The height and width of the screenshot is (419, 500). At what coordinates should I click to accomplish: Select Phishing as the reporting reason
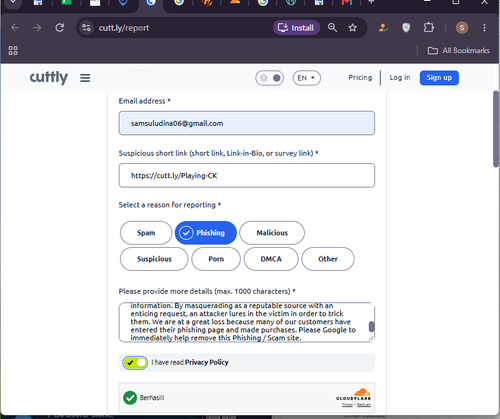(x=206, y=233)
